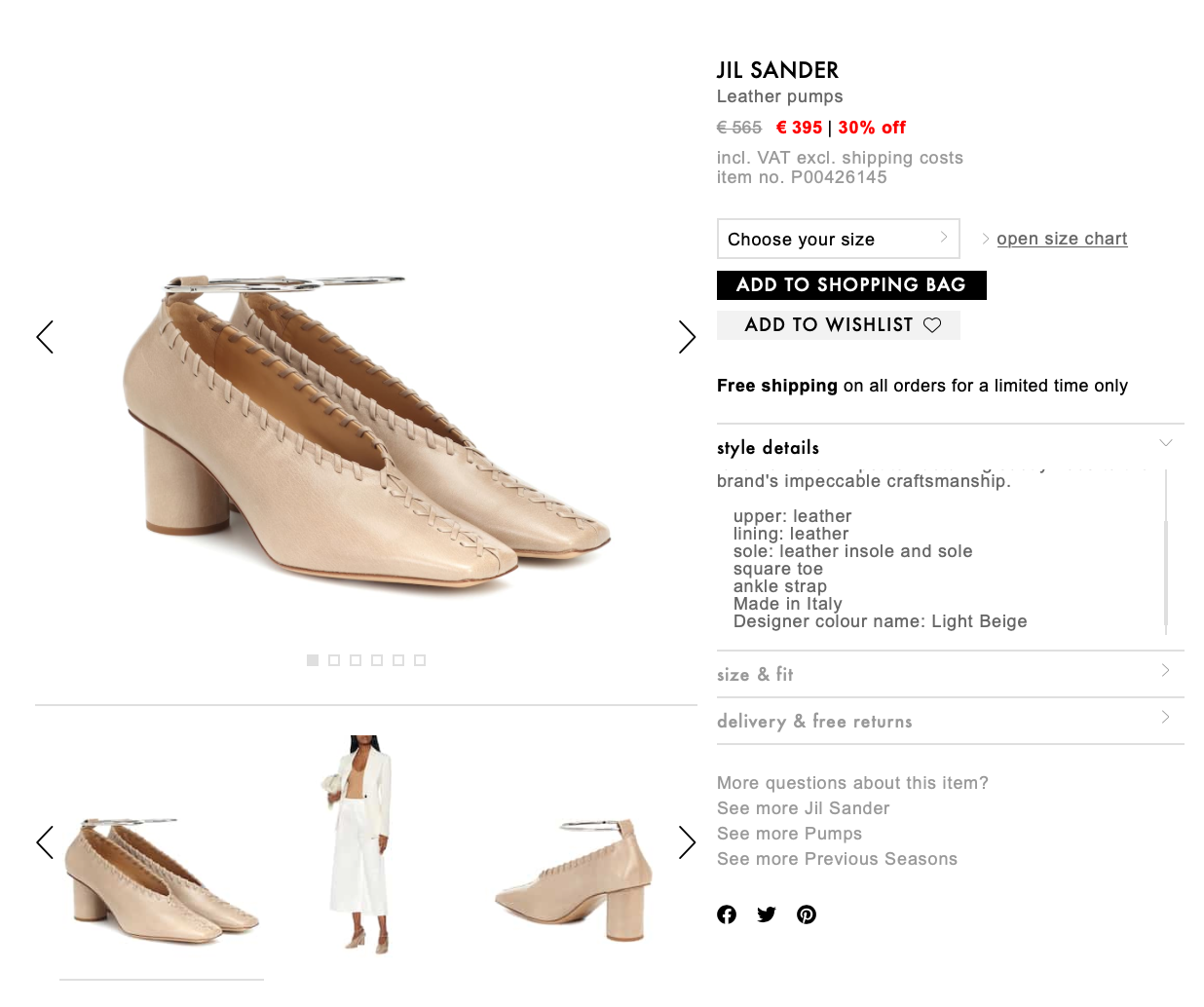Viewport: 1204px width, 1007px height.
Task: Click the Pinterest share icon
Action: click(x=807, y=914)
